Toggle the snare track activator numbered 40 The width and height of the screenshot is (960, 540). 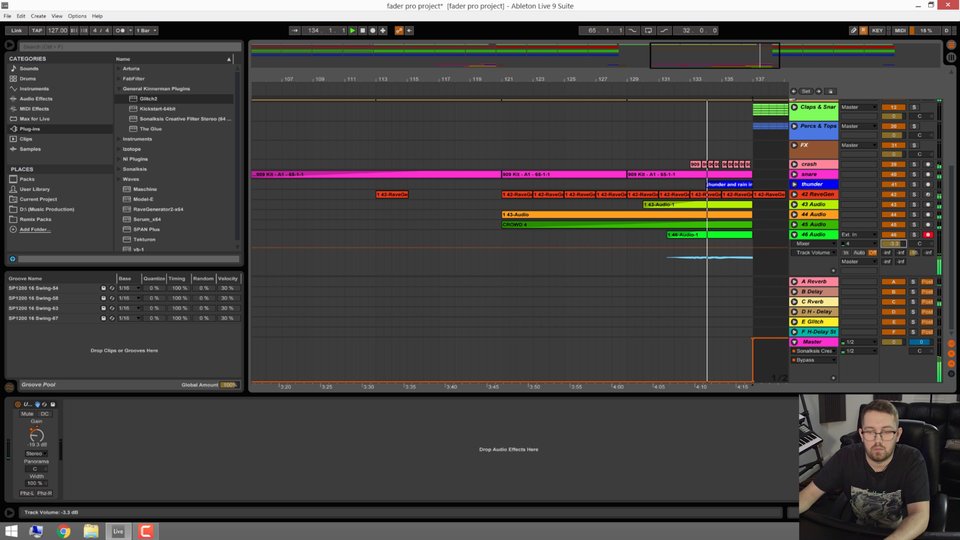click(893, 174)
